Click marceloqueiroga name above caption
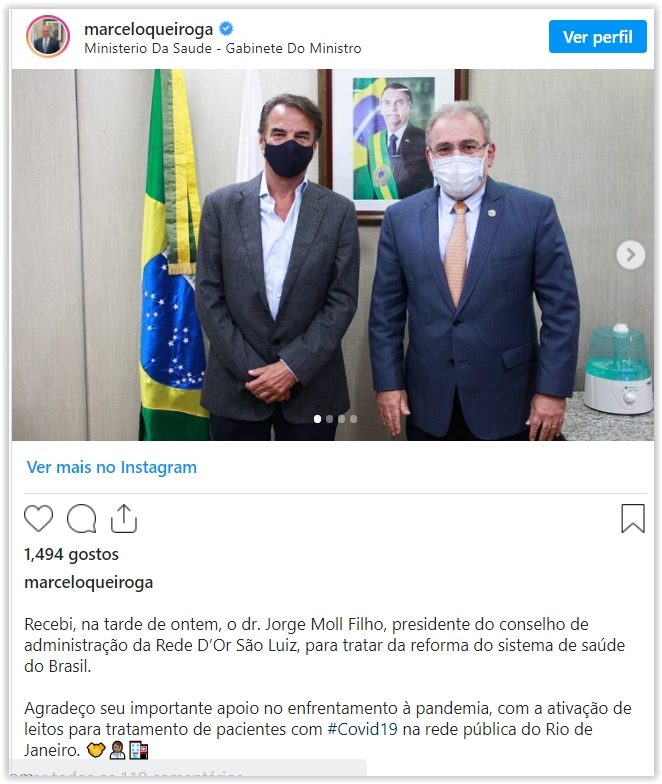Viewport: 662px width, 784px height. tap(88, 582)
